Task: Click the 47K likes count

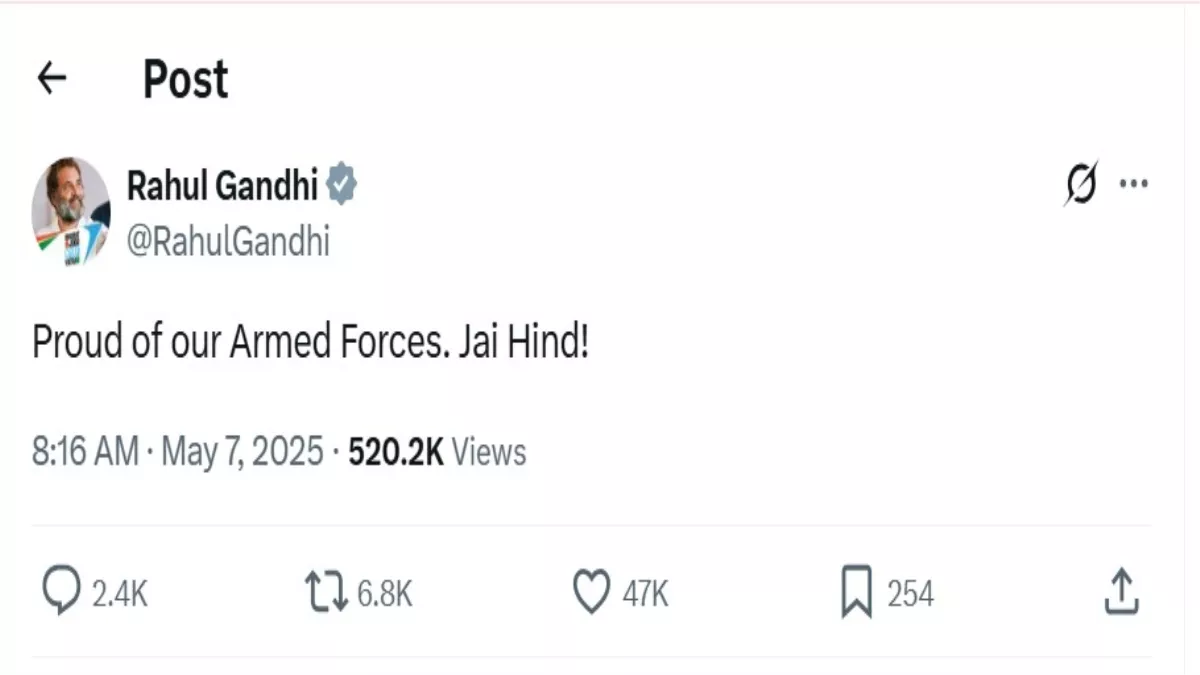Action: tap(645, 595)
